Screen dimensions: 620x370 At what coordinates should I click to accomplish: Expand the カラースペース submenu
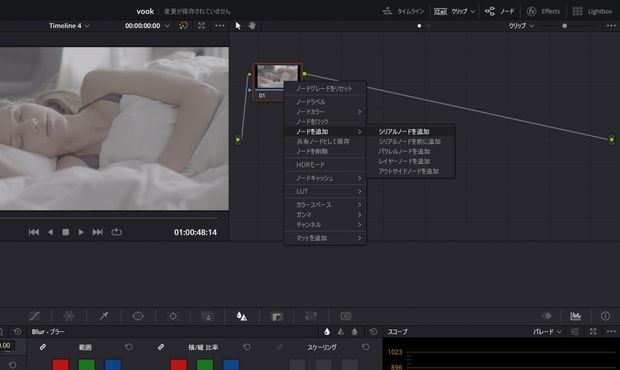pyautogui.click(x=325, y=205)
